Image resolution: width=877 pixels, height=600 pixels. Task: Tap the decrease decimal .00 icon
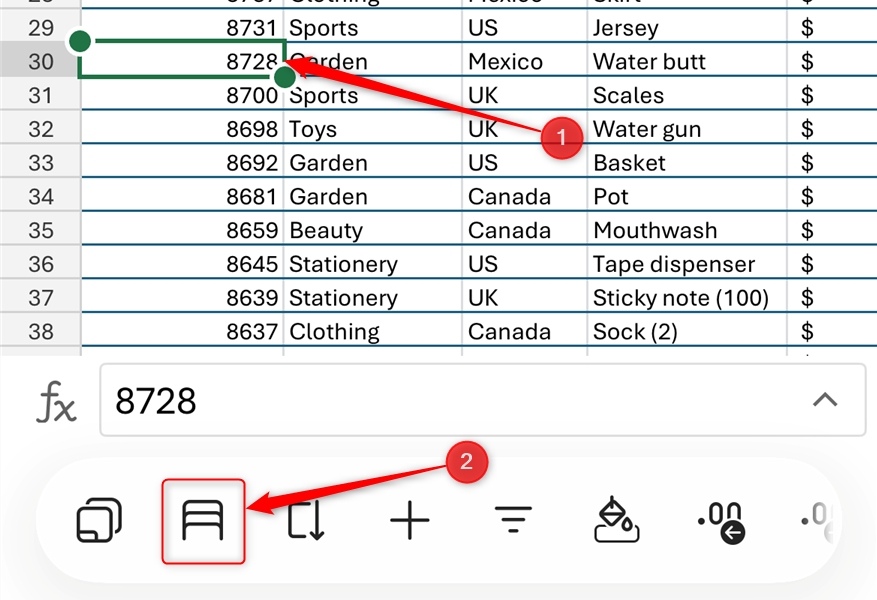[722, 522]
